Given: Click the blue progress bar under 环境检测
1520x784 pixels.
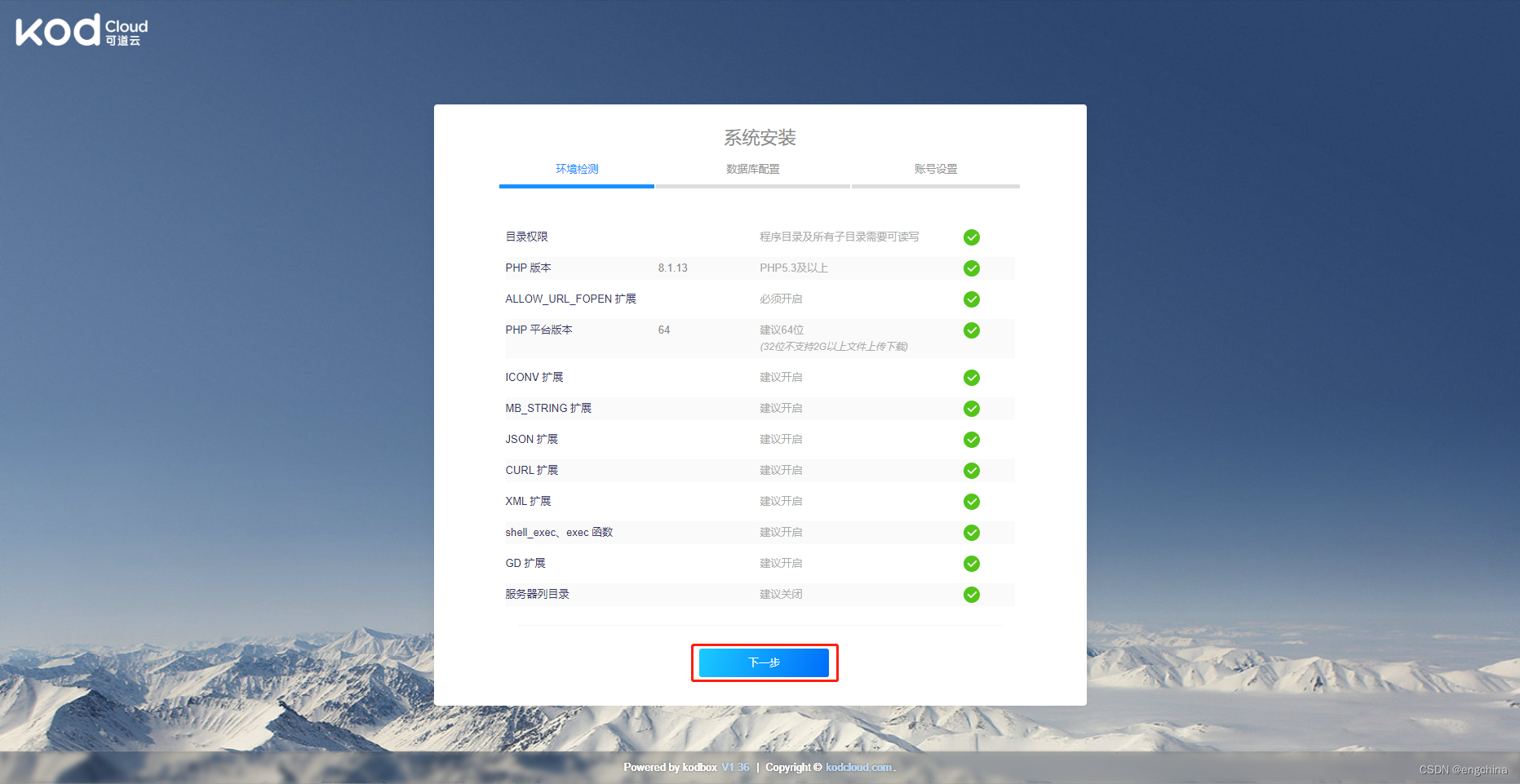Looking at the screenshot, I should point(576,186).
